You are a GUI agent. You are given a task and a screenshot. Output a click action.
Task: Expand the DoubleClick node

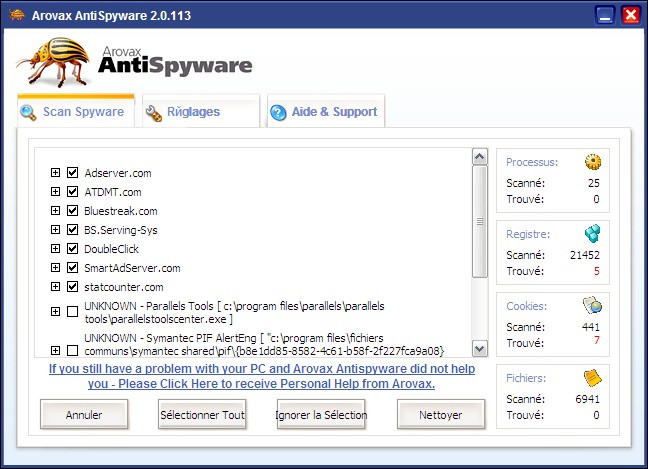55,248
